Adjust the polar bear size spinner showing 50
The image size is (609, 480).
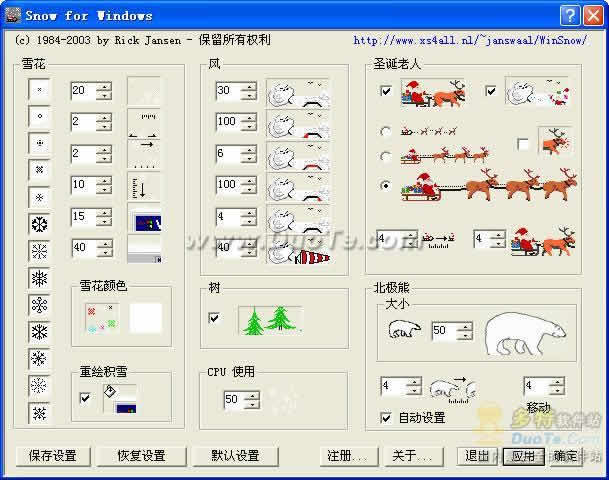(x=465, y=331)
